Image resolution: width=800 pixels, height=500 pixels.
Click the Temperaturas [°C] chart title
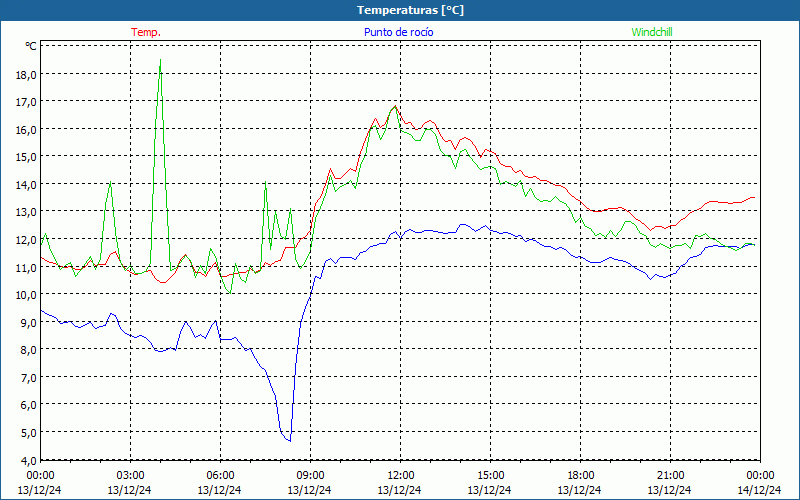410,10
